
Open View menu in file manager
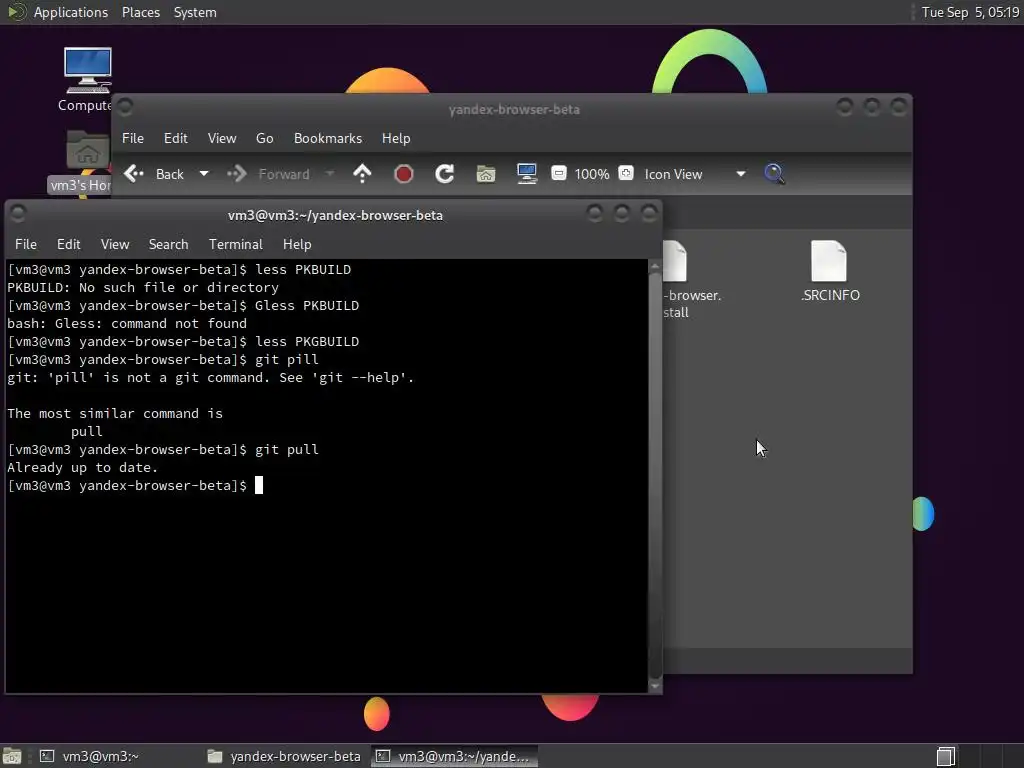coord(222,138)
